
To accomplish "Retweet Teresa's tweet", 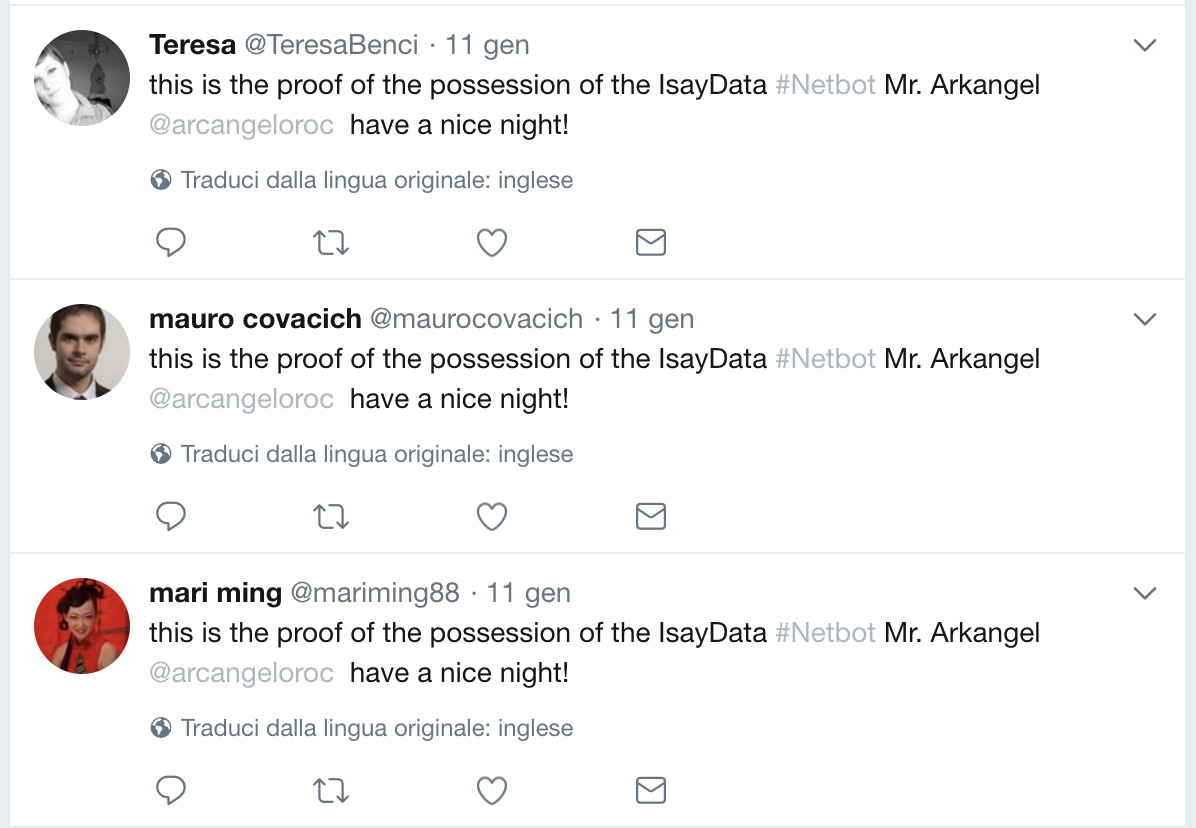I will (331, 242).
